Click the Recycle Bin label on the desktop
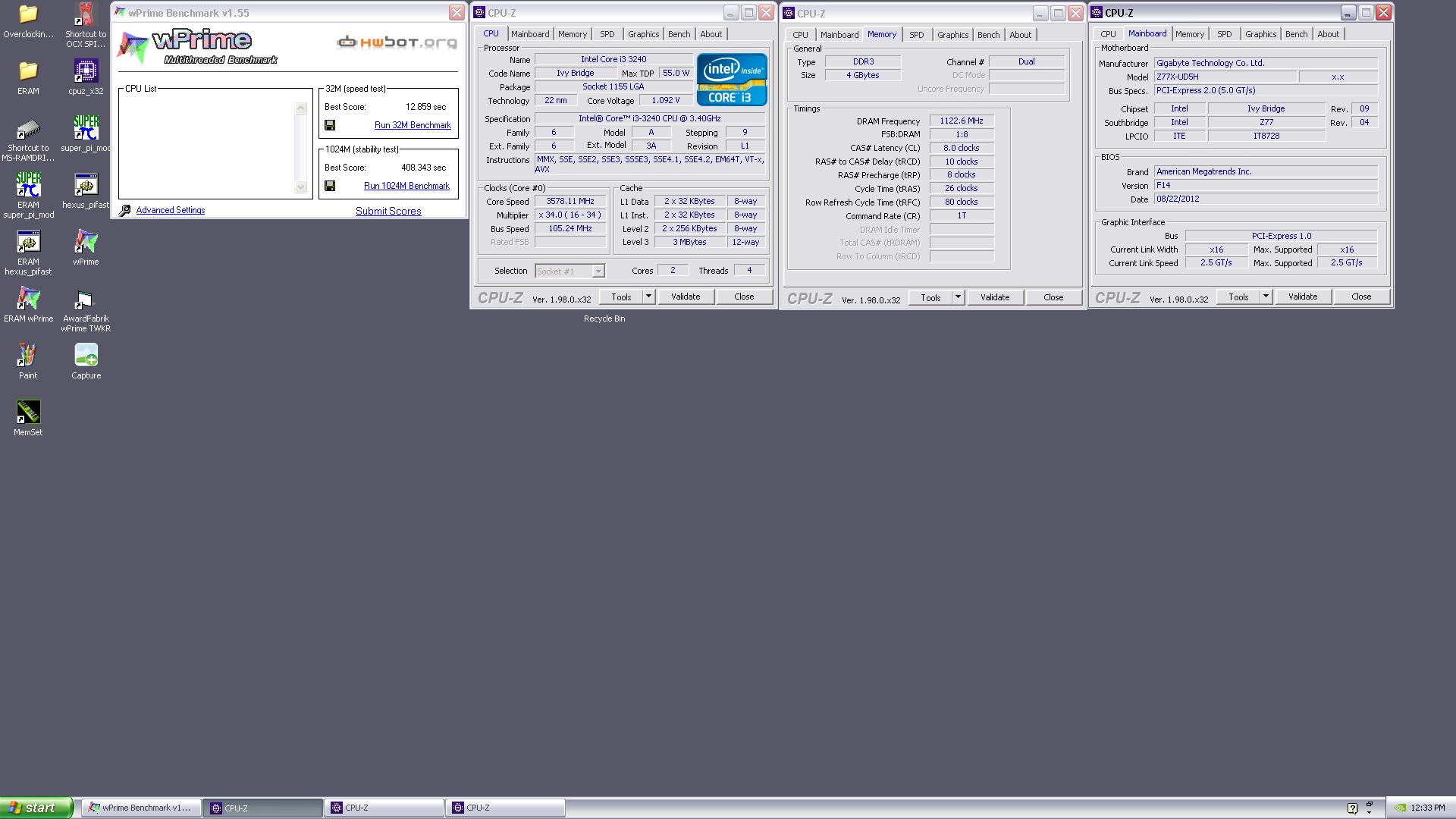 604,318
